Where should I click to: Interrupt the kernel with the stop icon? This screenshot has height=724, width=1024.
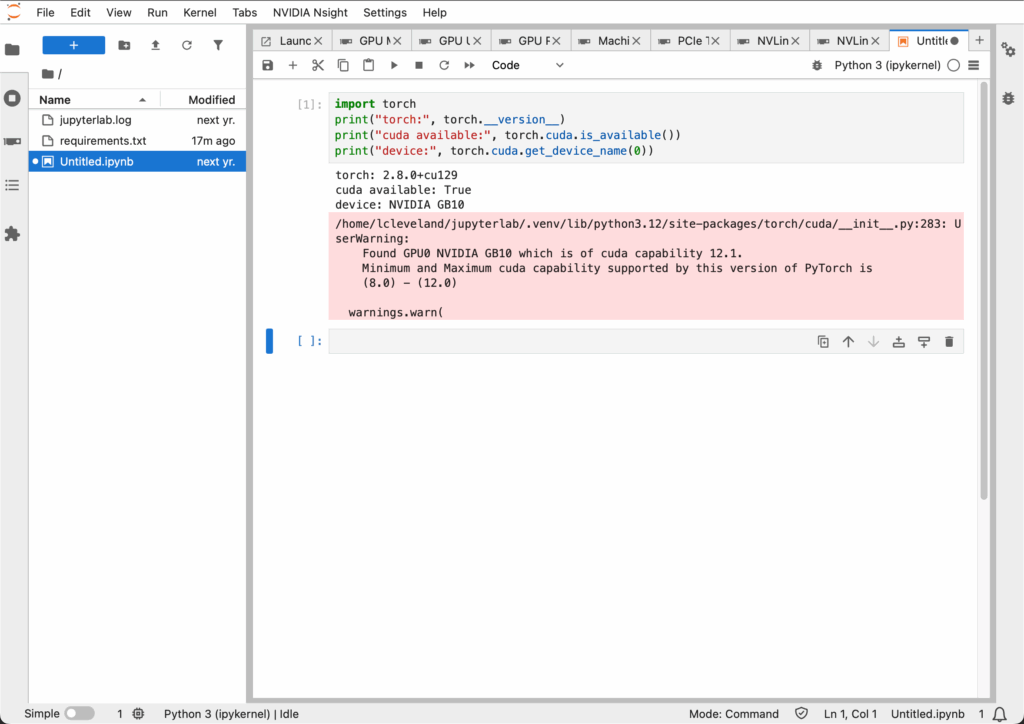pyautogui.click(x=419, y=65)
